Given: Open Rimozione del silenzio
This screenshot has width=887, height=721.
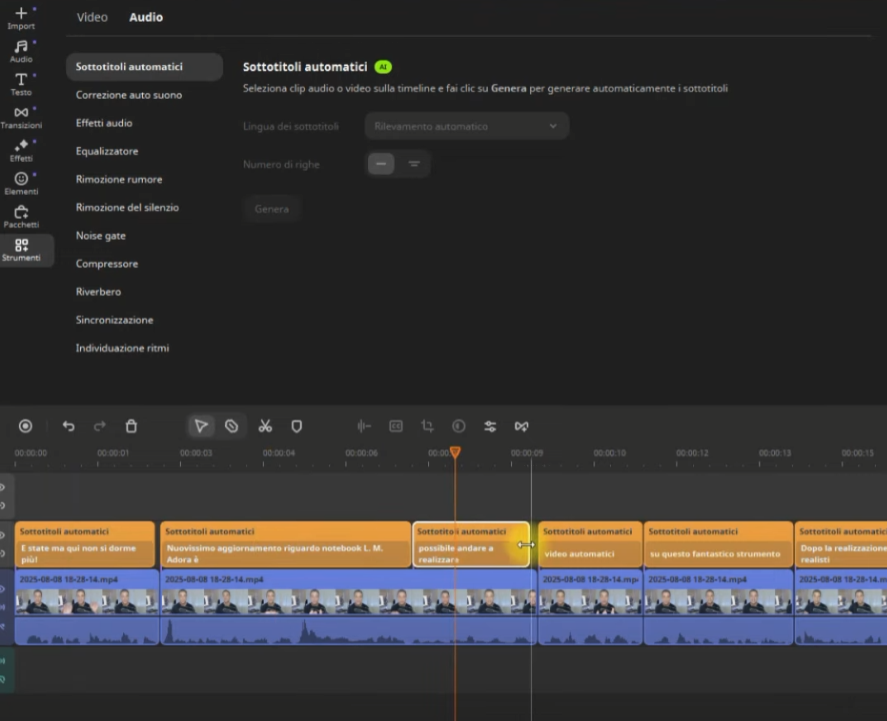Looking at the screenshot, I should pos(127,208).
